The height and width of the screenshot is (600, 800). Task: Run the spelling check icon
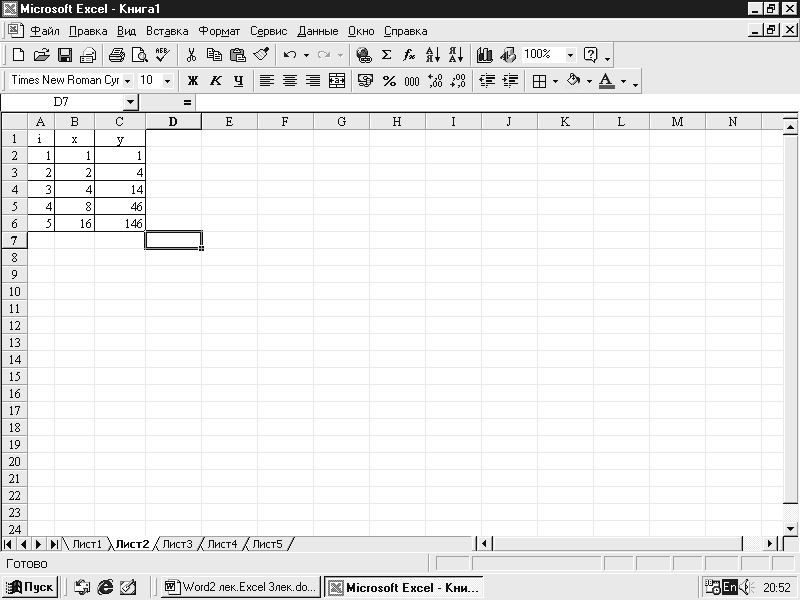click(x=162, y=55)
